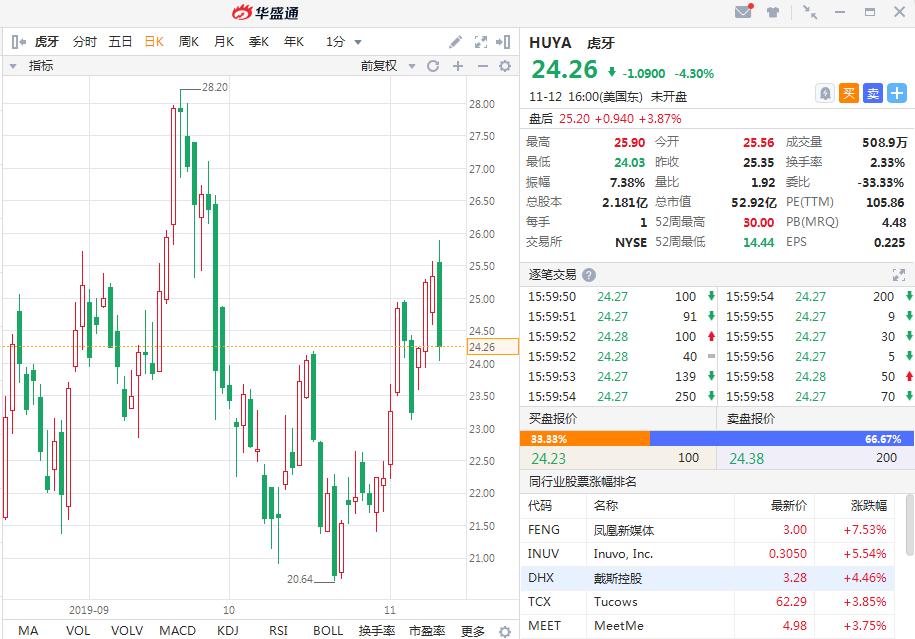Viewport: 915px width, 639px height.
Task: Sort by 代码 column header
Action: click(540, 505)
